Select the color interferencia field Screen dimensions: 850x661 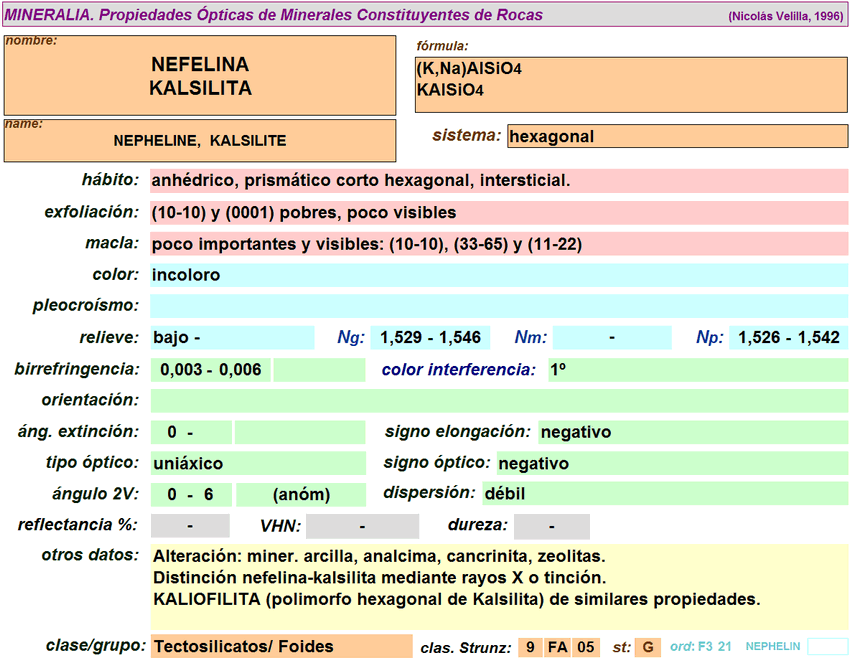(x=697, y=370)
